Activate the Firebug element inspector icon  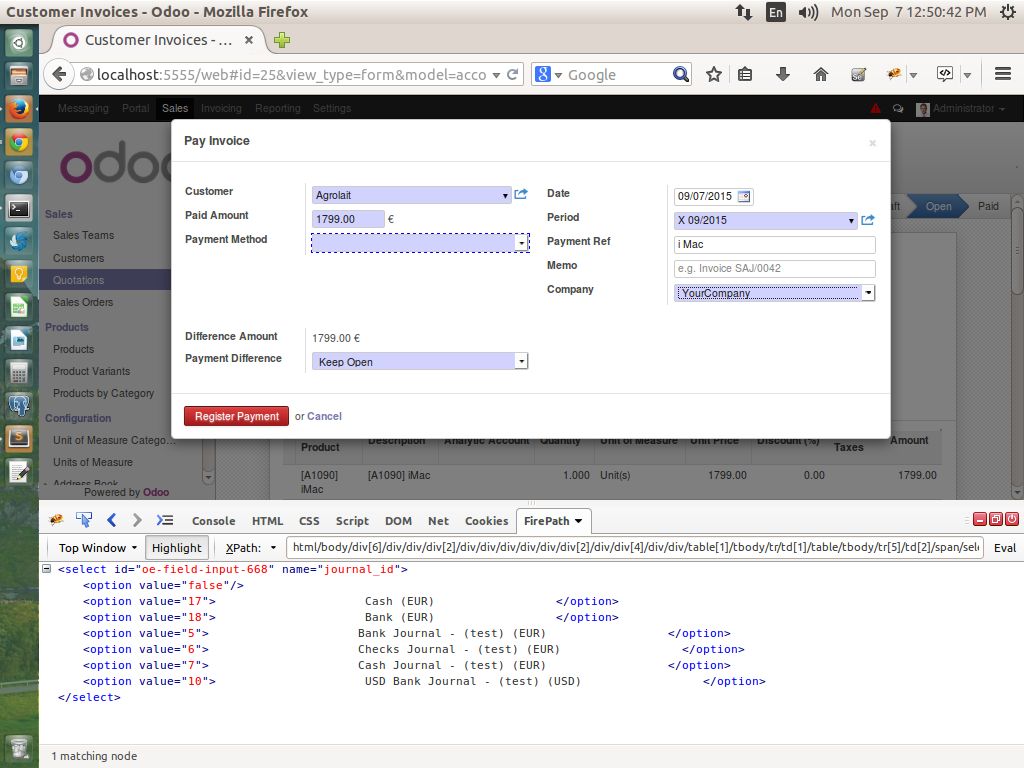pos(84,520)
